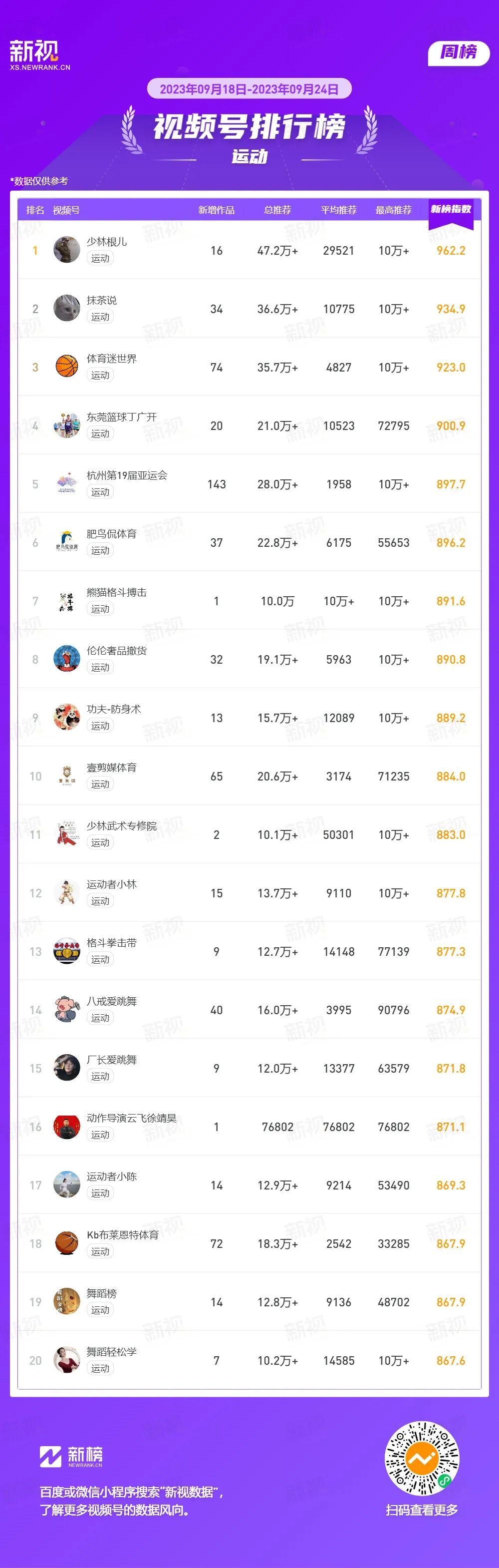This screenshot has width=499, height=1568.
Task: Select the 体育迷世界 basketball avatar
Action: 67,367
